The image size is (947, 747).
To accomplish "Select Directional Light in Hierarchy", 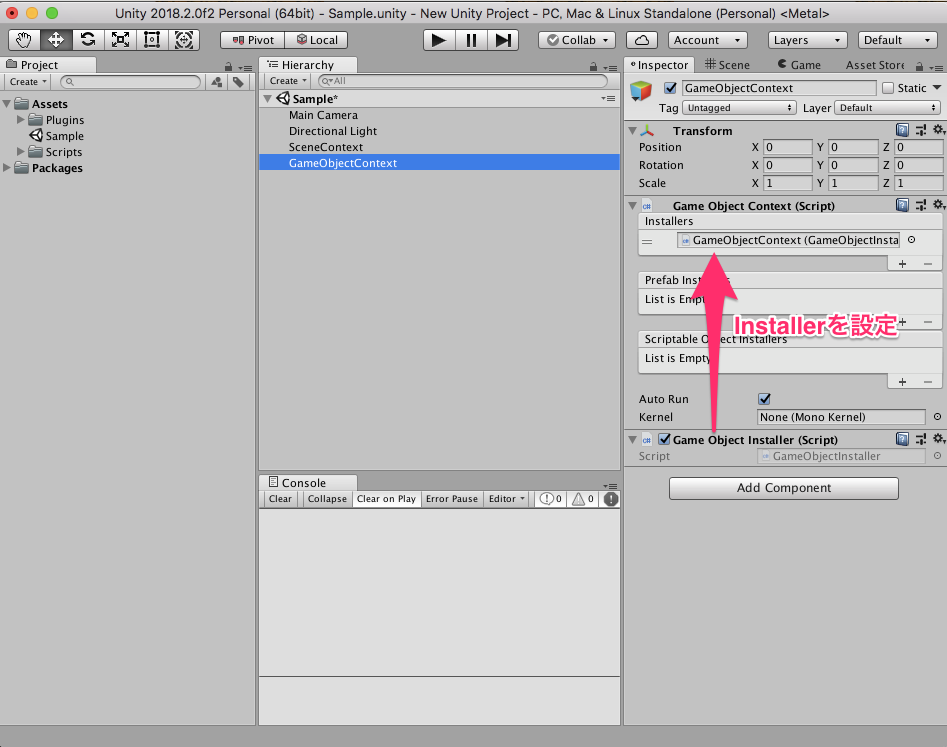I will click(x=333, y=131).
